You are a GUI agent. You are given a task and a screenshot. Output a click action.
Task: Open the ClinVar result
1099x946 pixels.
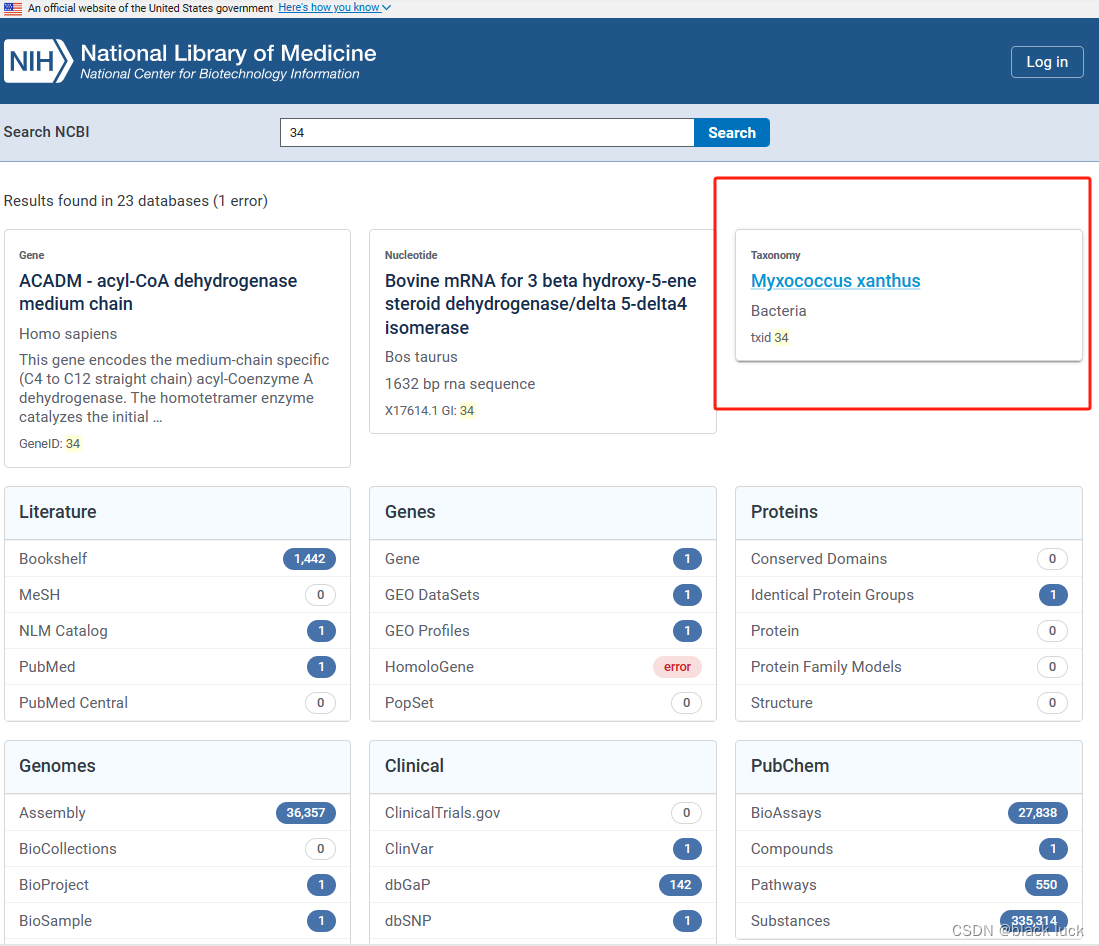point(542,849)
